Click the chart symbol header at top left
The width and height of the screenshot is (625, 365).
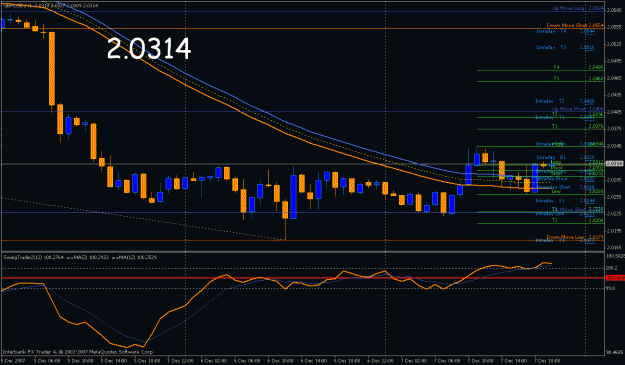click(x=51, y=6)
